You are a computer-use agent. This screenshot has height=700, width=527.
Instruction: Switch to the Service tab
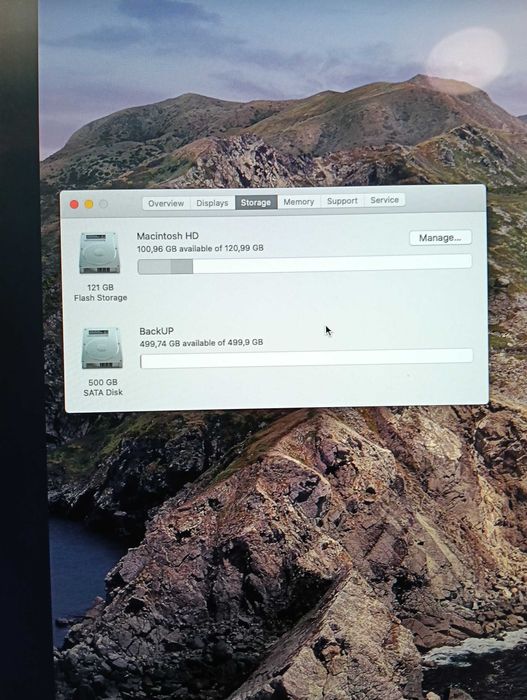coord(385,200)
